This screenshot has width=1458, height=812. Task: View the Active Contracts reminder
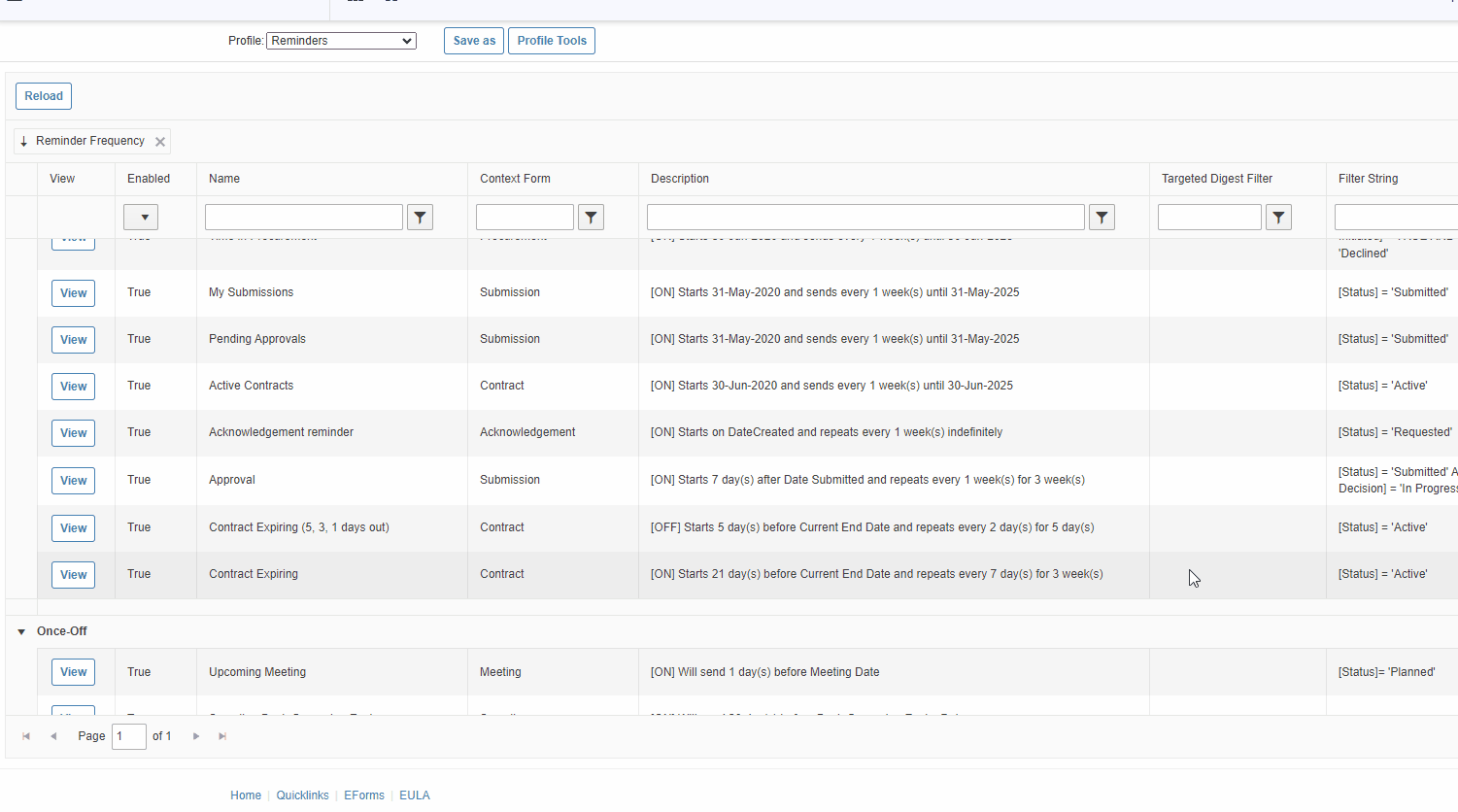(x=73, y=387)
